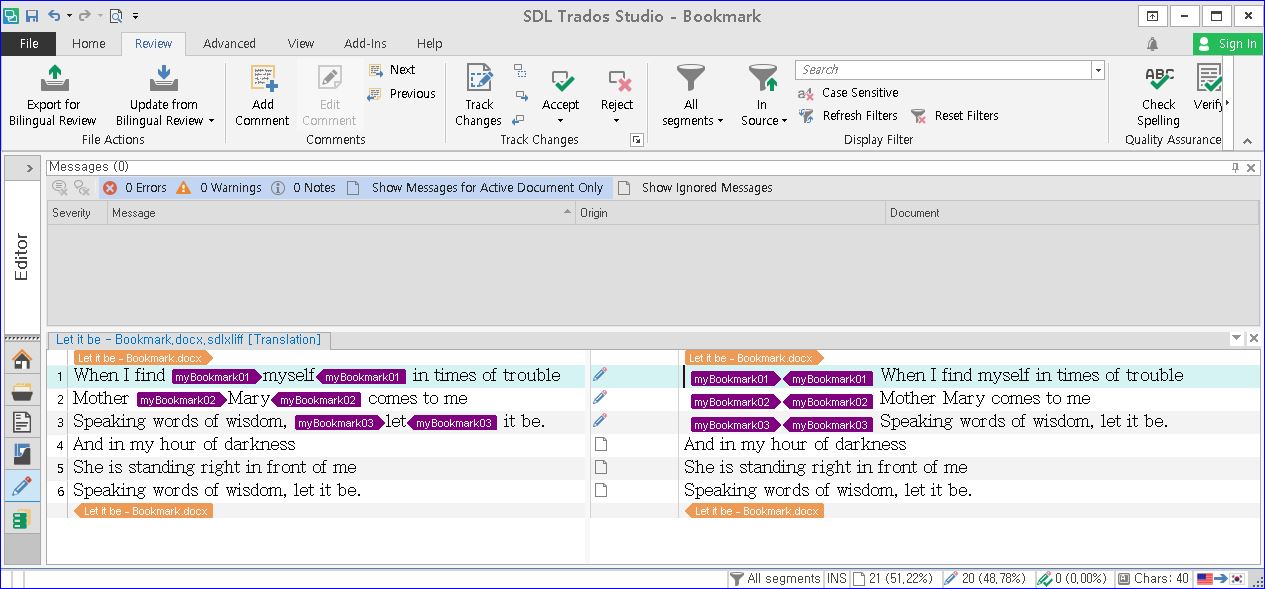The image size is (1265, 589).
Task: Click the Add Comment icon
Action: point(263,78)
